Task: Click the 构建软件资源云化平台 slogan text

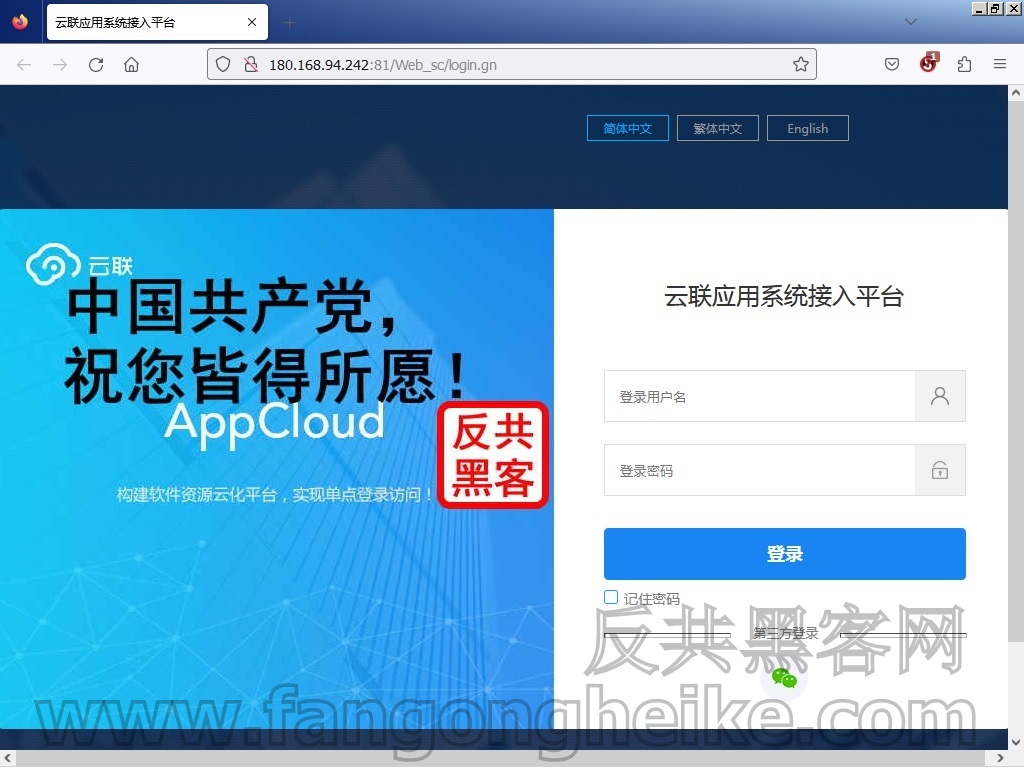Action: (x=274, y=494)
